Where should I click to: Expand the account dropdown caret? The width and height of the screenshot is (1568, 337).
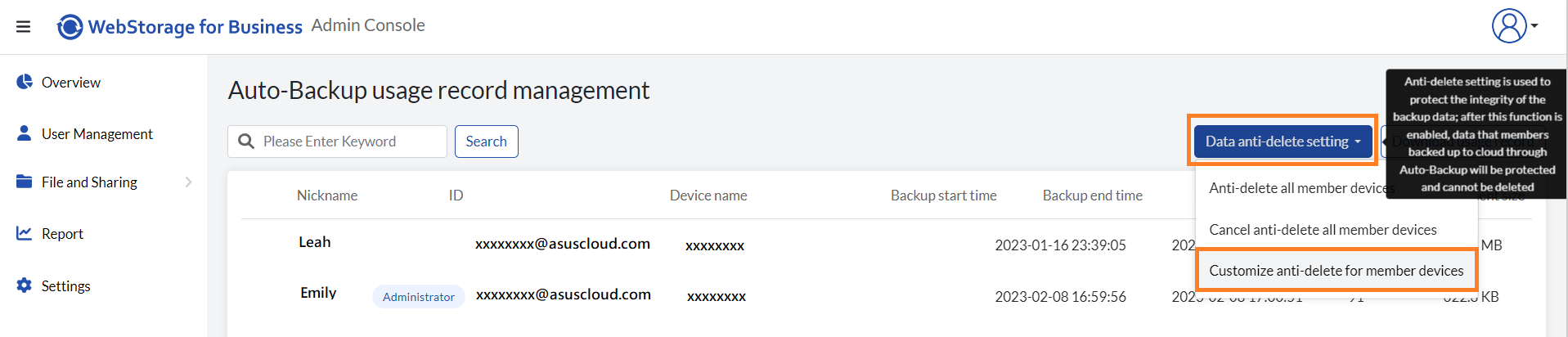(1534, 26)
